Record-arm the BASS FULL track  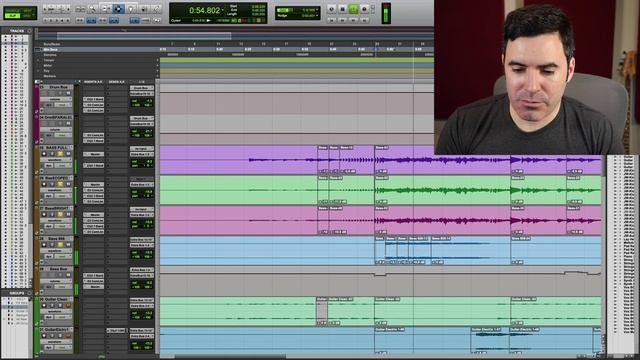pos(44,154)
